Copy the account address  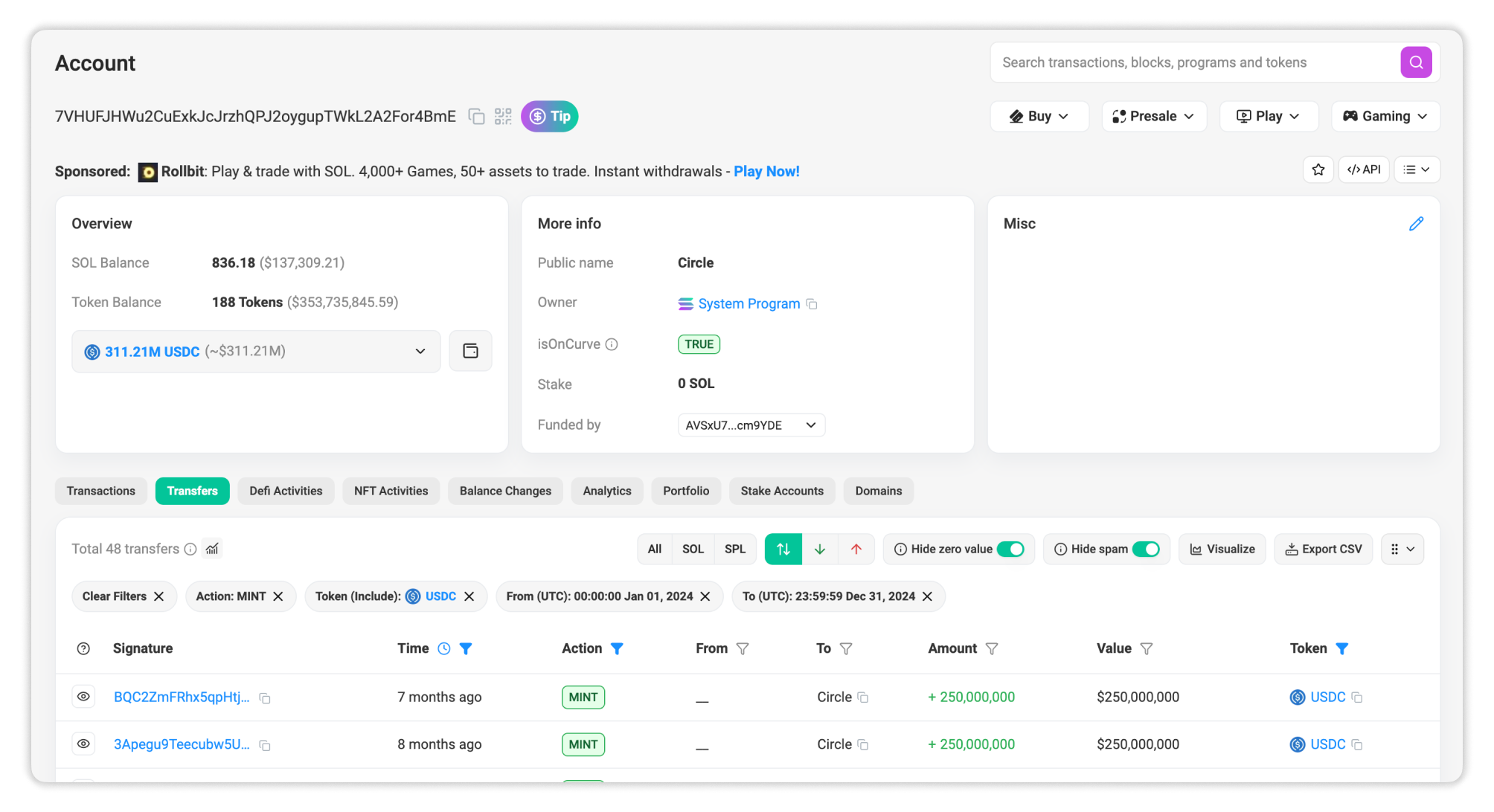476,117
